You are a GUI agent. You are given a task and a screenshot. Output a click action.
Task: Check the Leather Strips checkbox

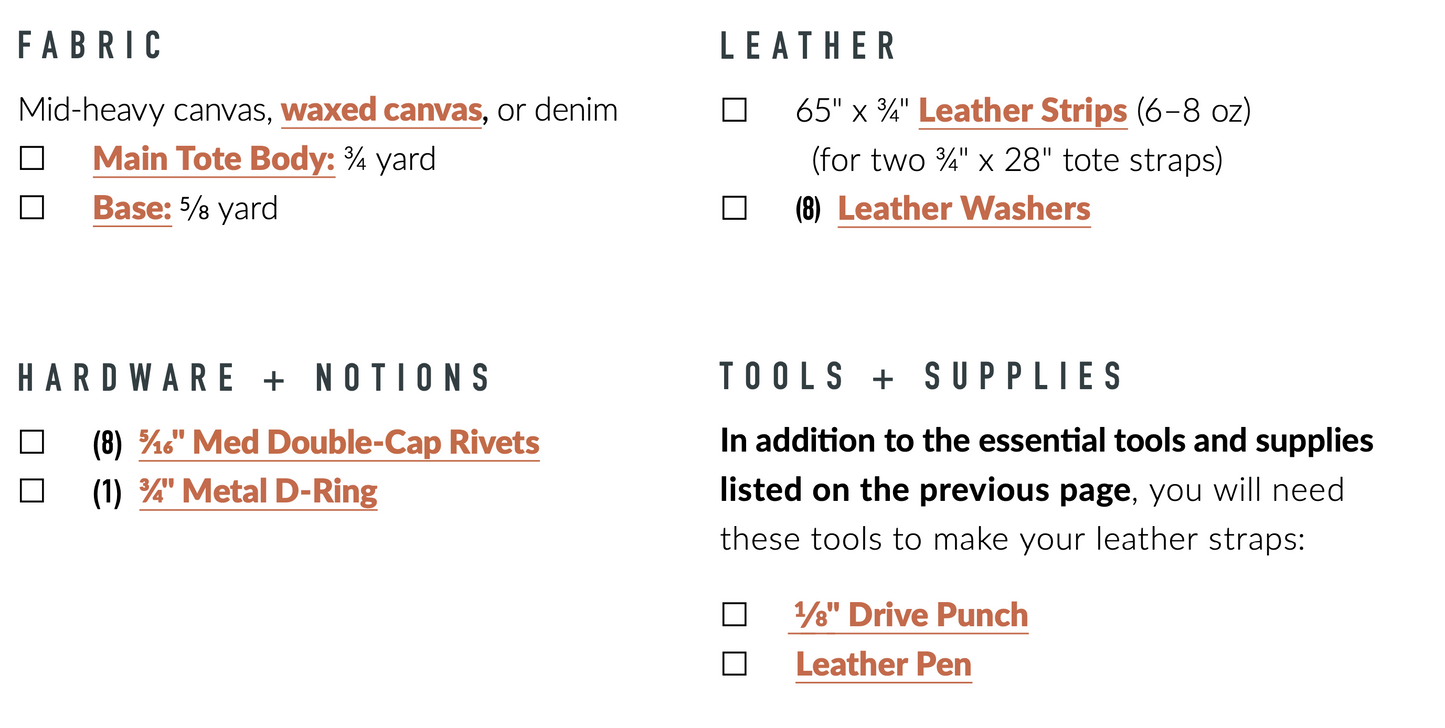[734, 110]
